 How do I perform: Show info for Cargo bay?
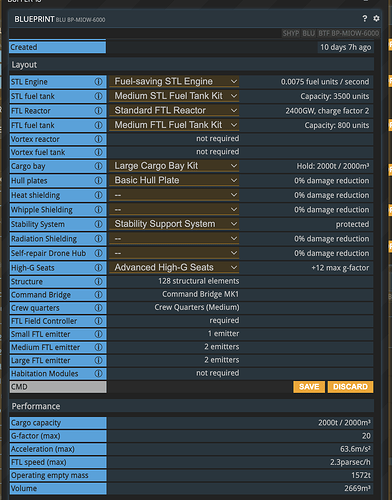tap(98, 166)
